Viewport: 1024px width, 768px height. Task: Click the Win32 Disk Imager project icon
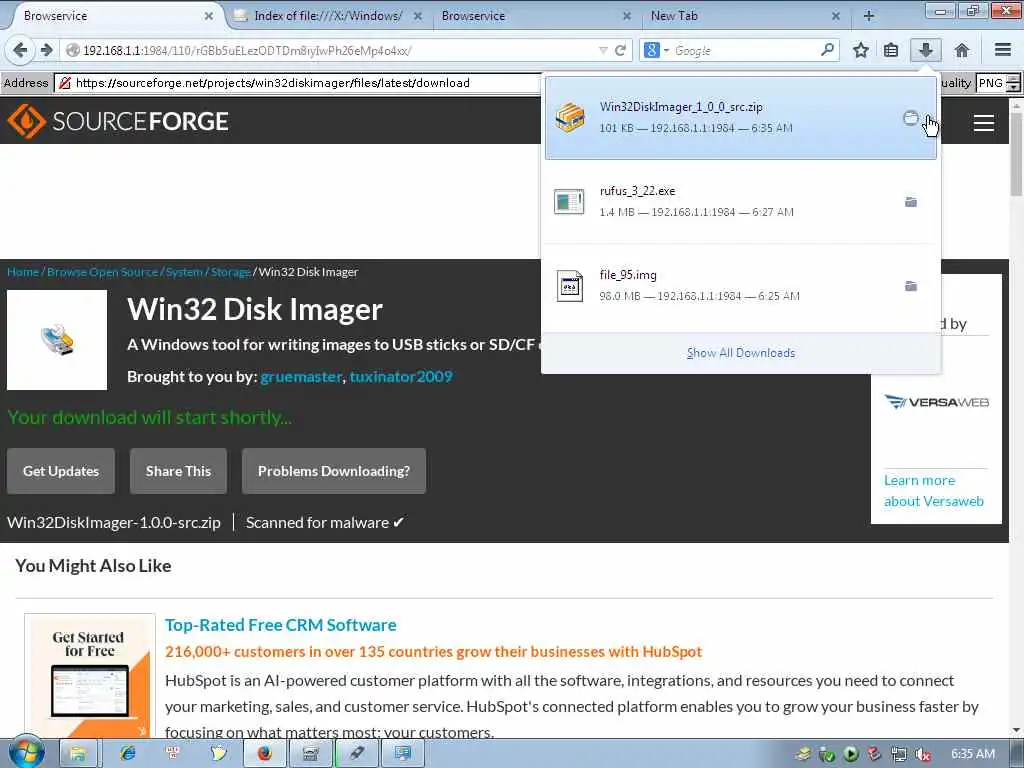point(57,340)
